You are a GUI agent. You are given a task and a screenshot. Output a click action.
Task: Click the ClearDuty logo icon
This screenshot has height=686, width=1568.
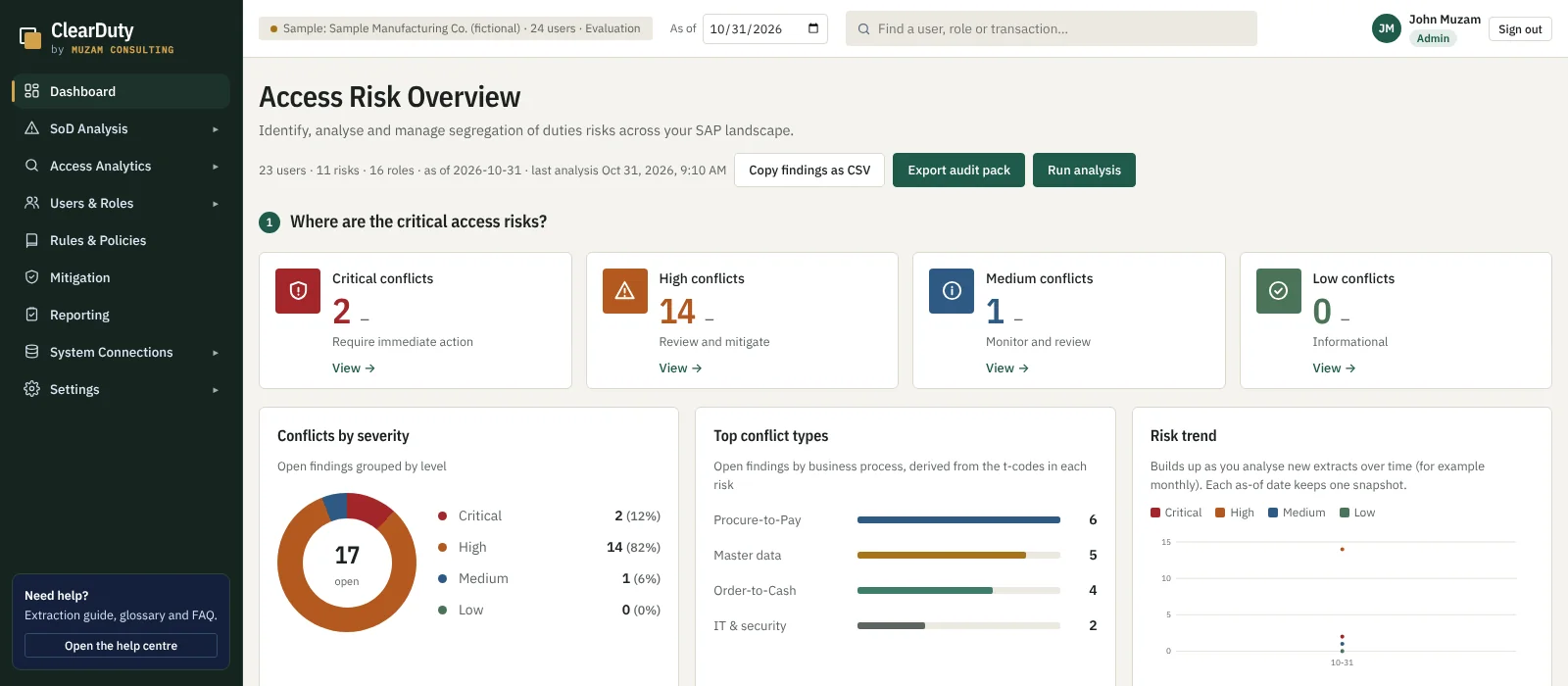click(31, 38)
